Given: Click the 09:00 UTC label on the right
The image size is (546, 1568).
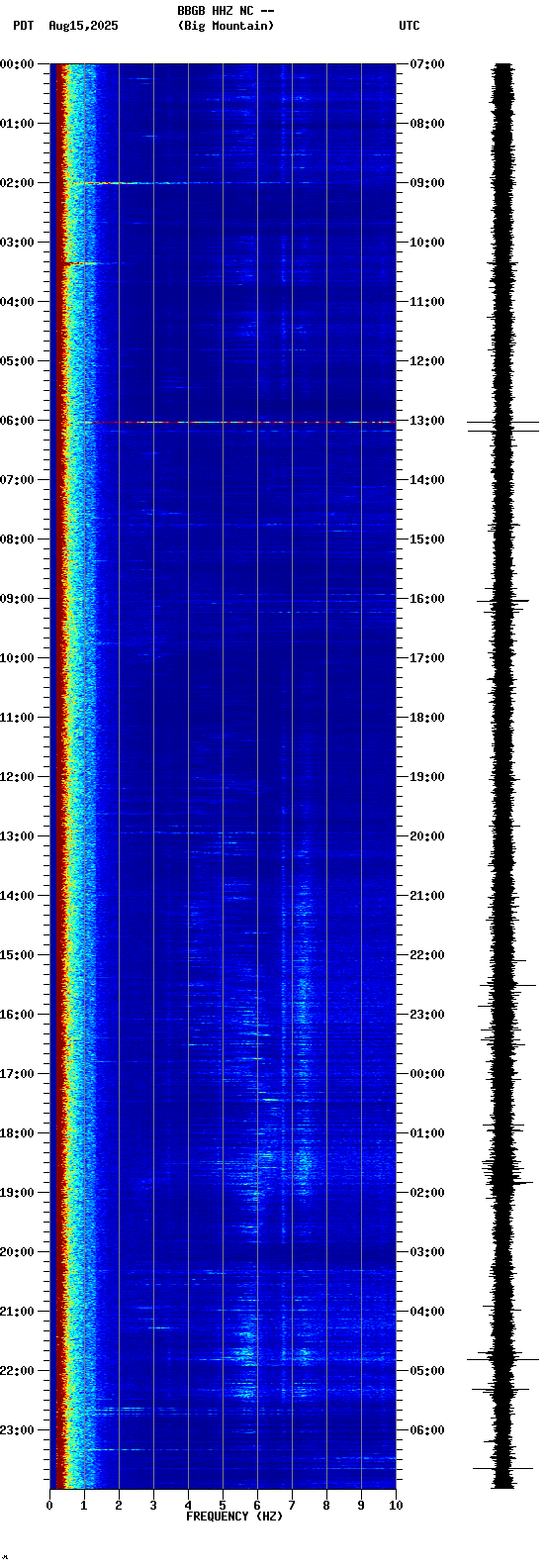Looking at the screenshot, I should (x=427, y=183).
